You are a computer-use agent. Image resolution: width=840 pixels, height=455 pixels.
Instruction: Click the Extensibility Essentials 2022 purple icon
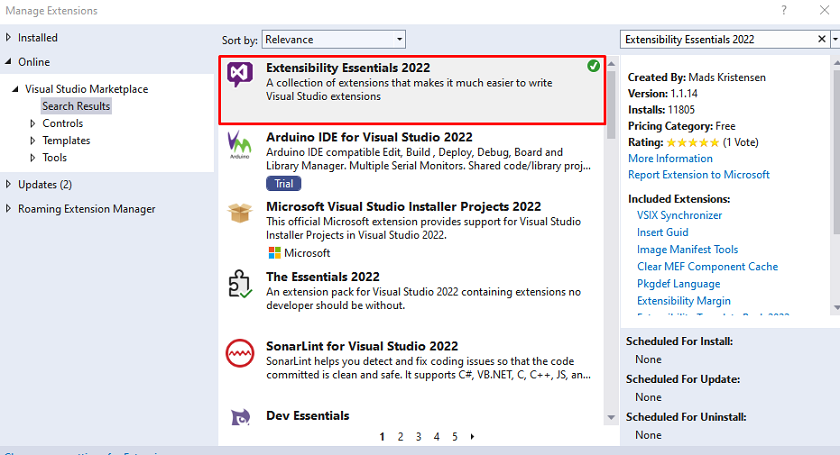(239, 73)
